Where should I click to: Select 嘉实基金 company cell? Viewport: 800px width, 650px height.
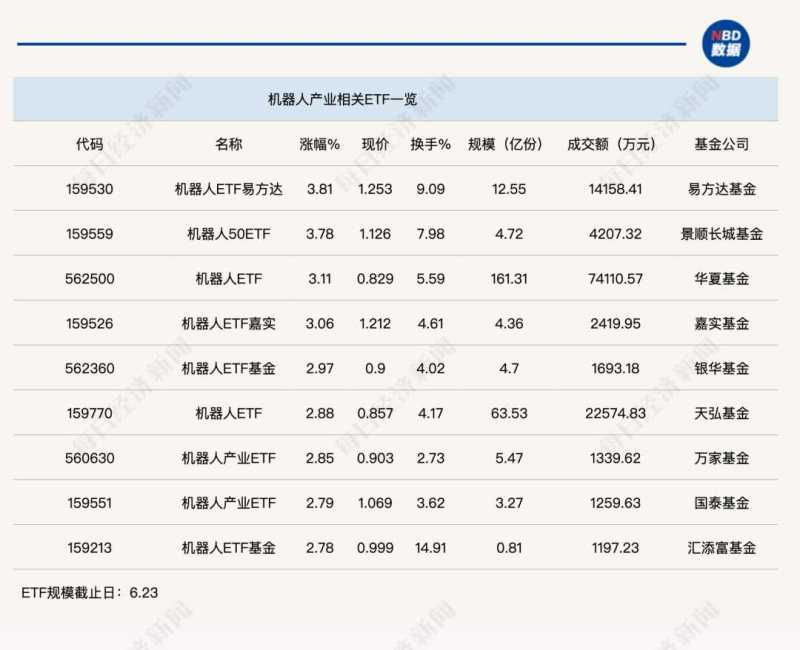[721, 324]
